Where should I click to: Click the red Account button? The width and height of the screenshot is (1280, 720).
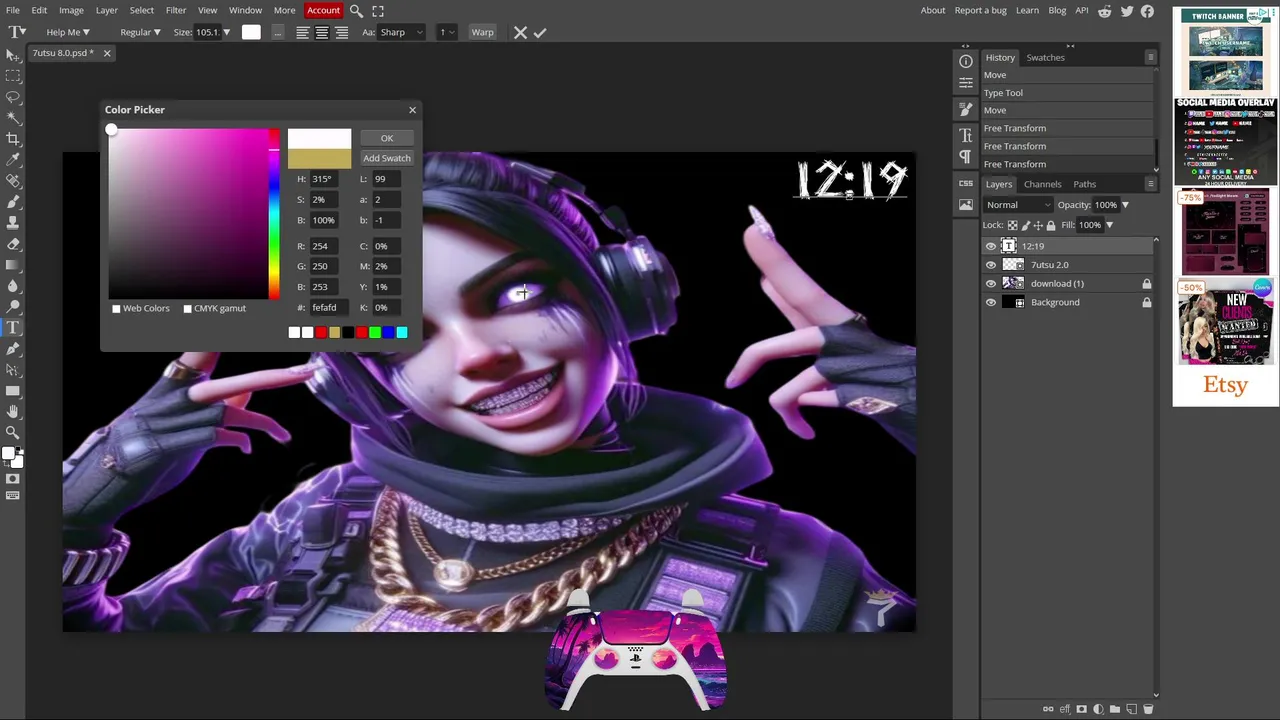coord(323,10)
